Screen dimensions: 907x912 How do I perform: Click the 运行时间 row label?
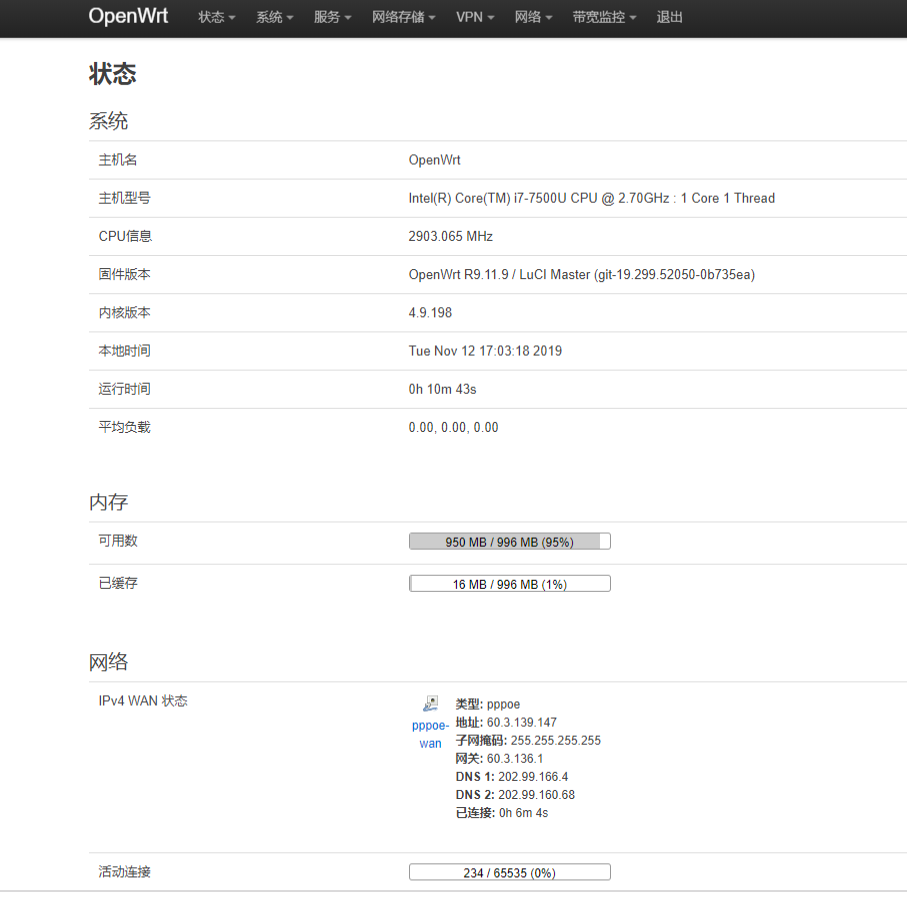tap(124, 389)
